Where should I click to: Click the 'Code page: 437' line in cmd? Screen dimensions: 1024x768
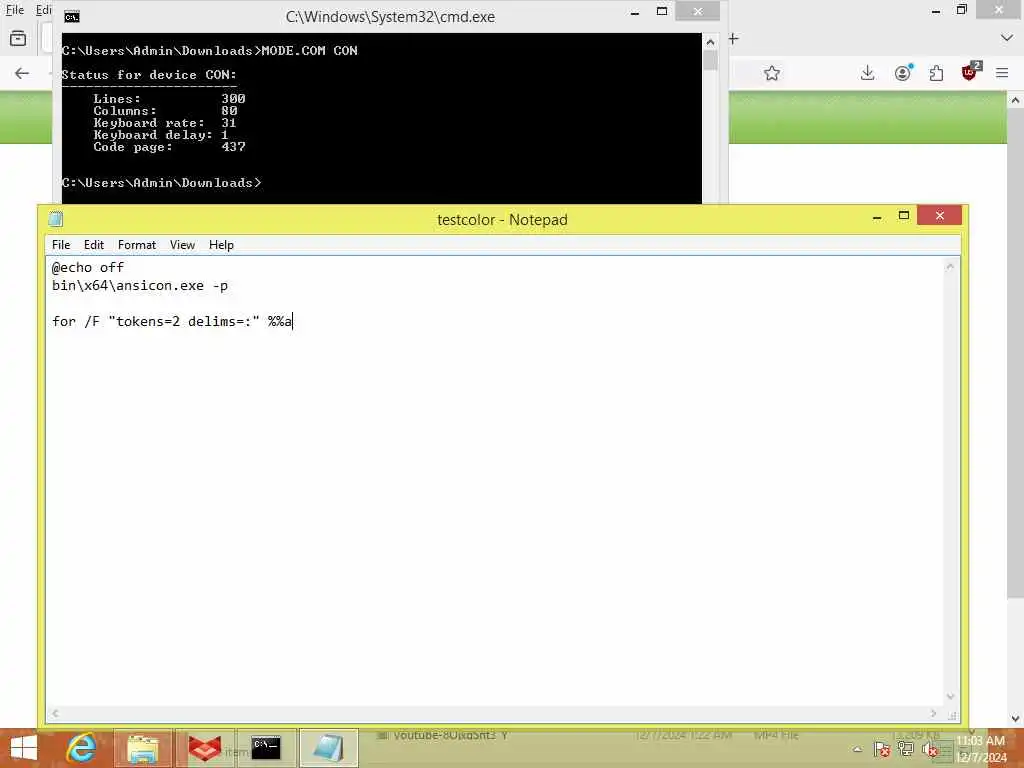(x=169, y=147)
